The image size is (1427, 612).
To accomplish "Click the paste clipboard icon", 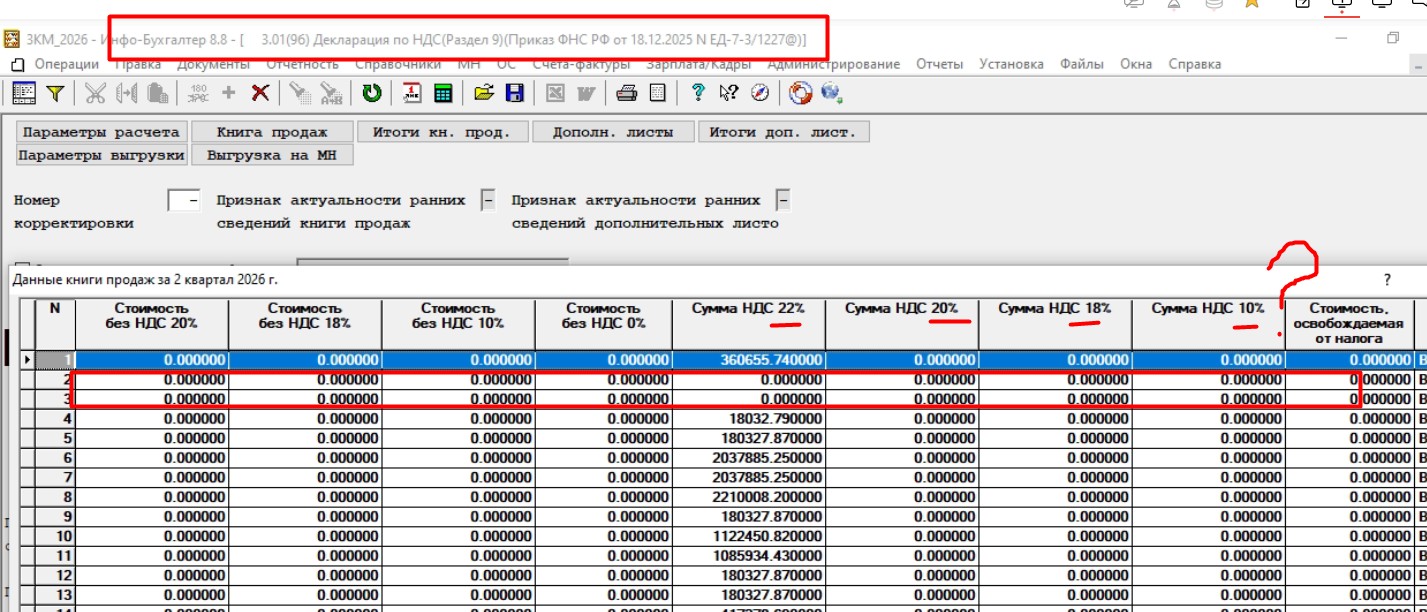I will point(156,93).
